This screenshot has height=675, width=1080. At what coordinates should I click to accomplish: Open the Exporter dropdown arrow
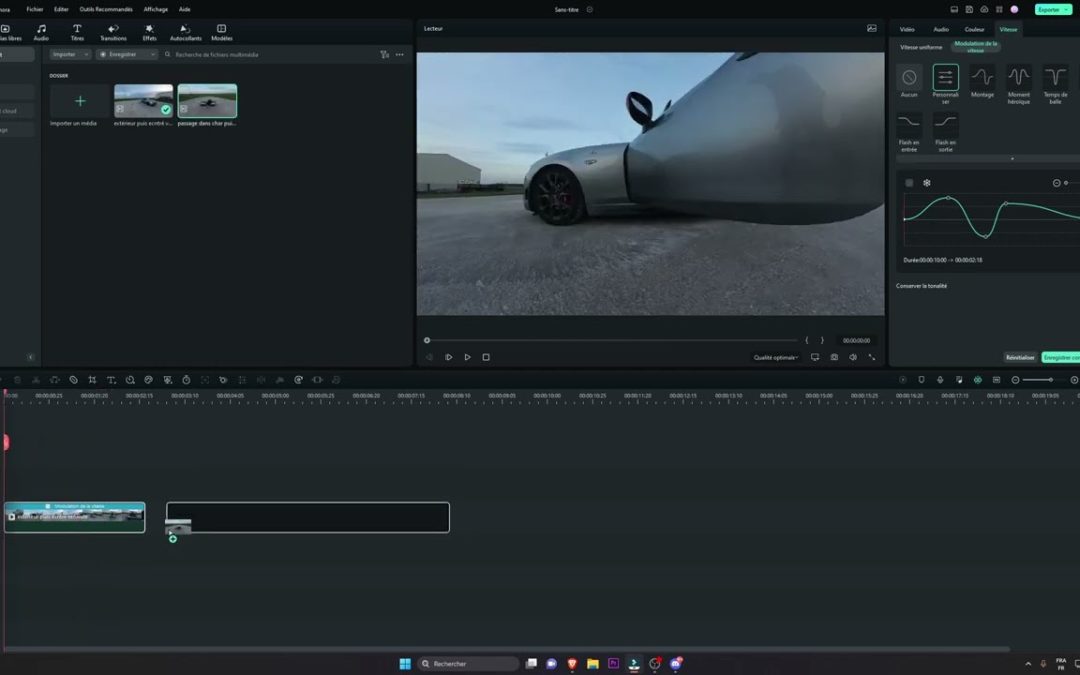click(x=1066, y=10)
